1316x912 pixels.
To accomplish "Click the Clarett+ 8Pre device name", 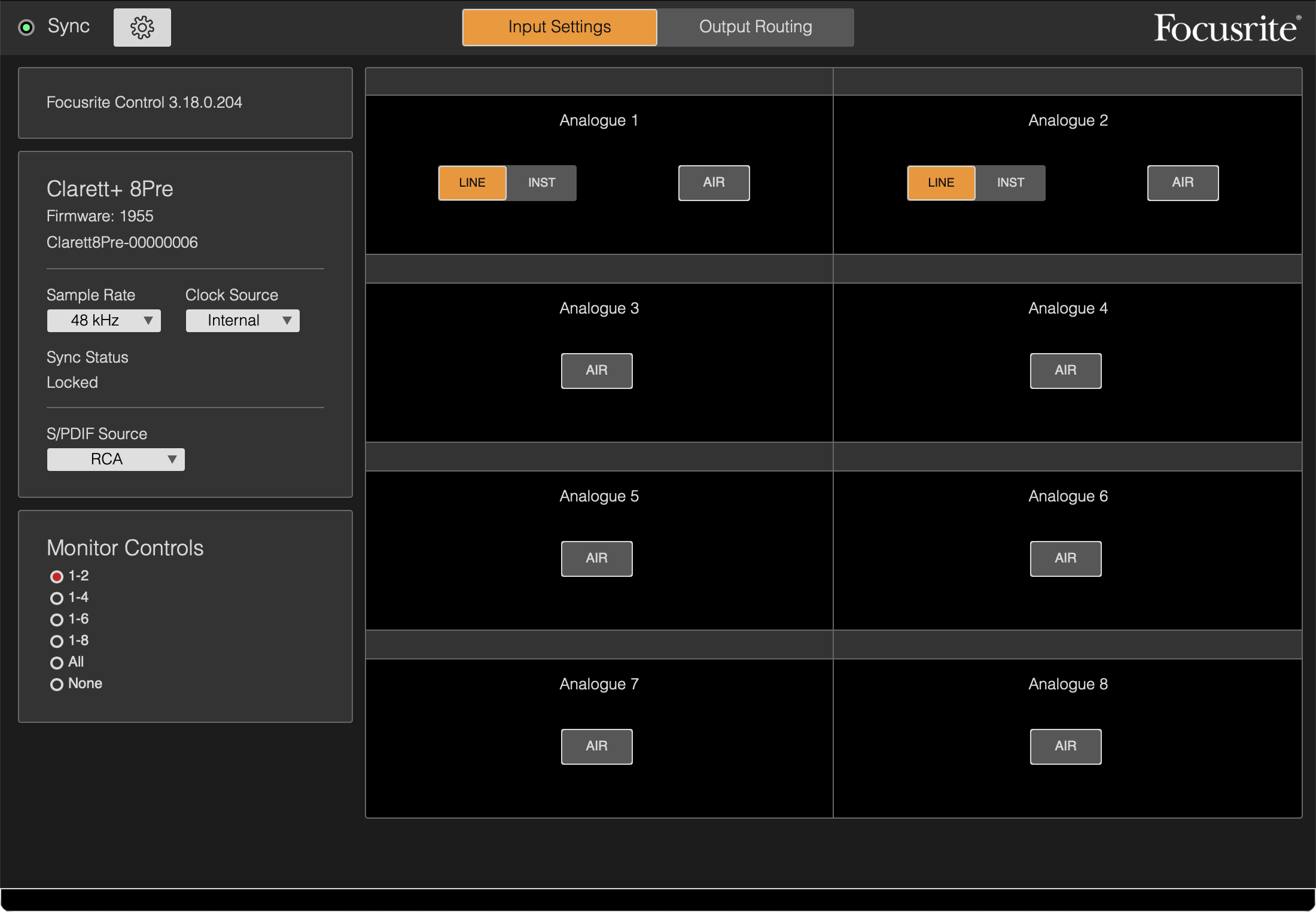I will point(110,189).
